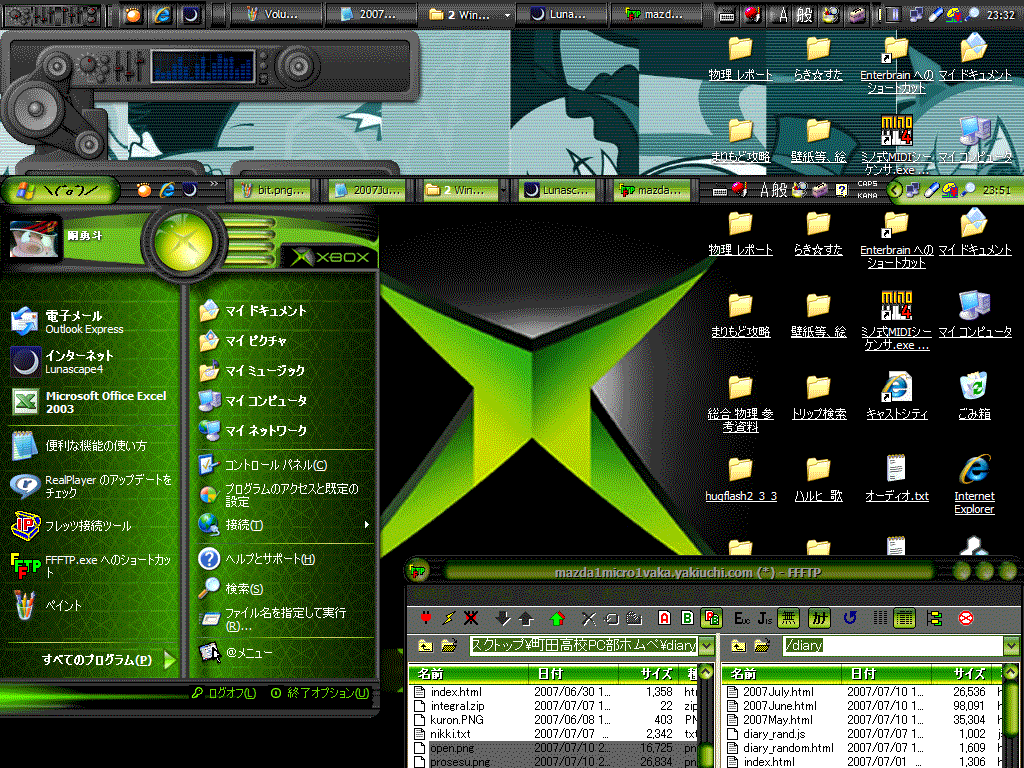This screenshot has width=1024, height=768.
Task: Open トリップ検索 folder on desktop
Action: [x=818, y=396]
